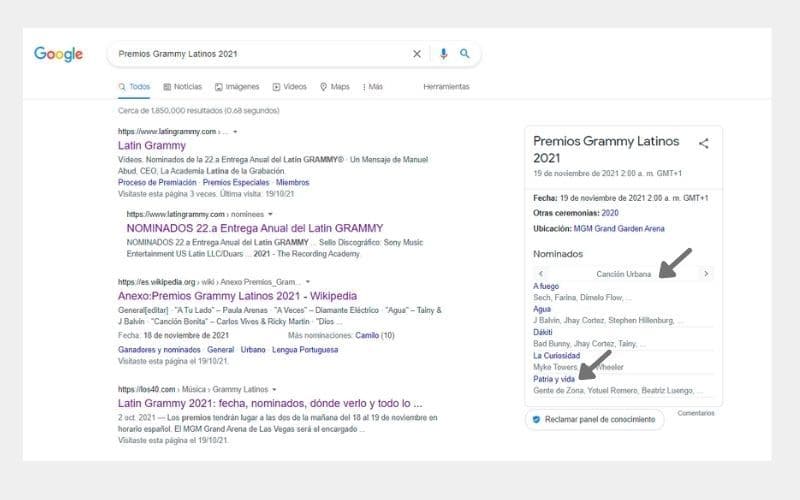Open the La Curiosidad nominee link
800x500 pixels.
[557, 356]
